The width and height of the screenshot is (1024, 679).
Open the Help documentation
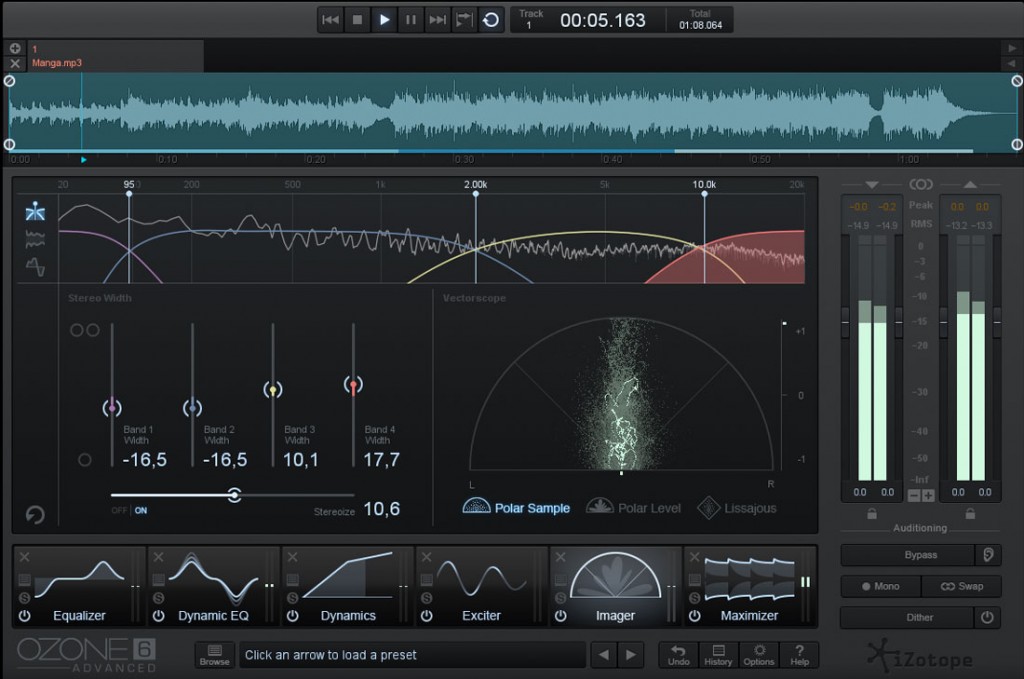799,655
